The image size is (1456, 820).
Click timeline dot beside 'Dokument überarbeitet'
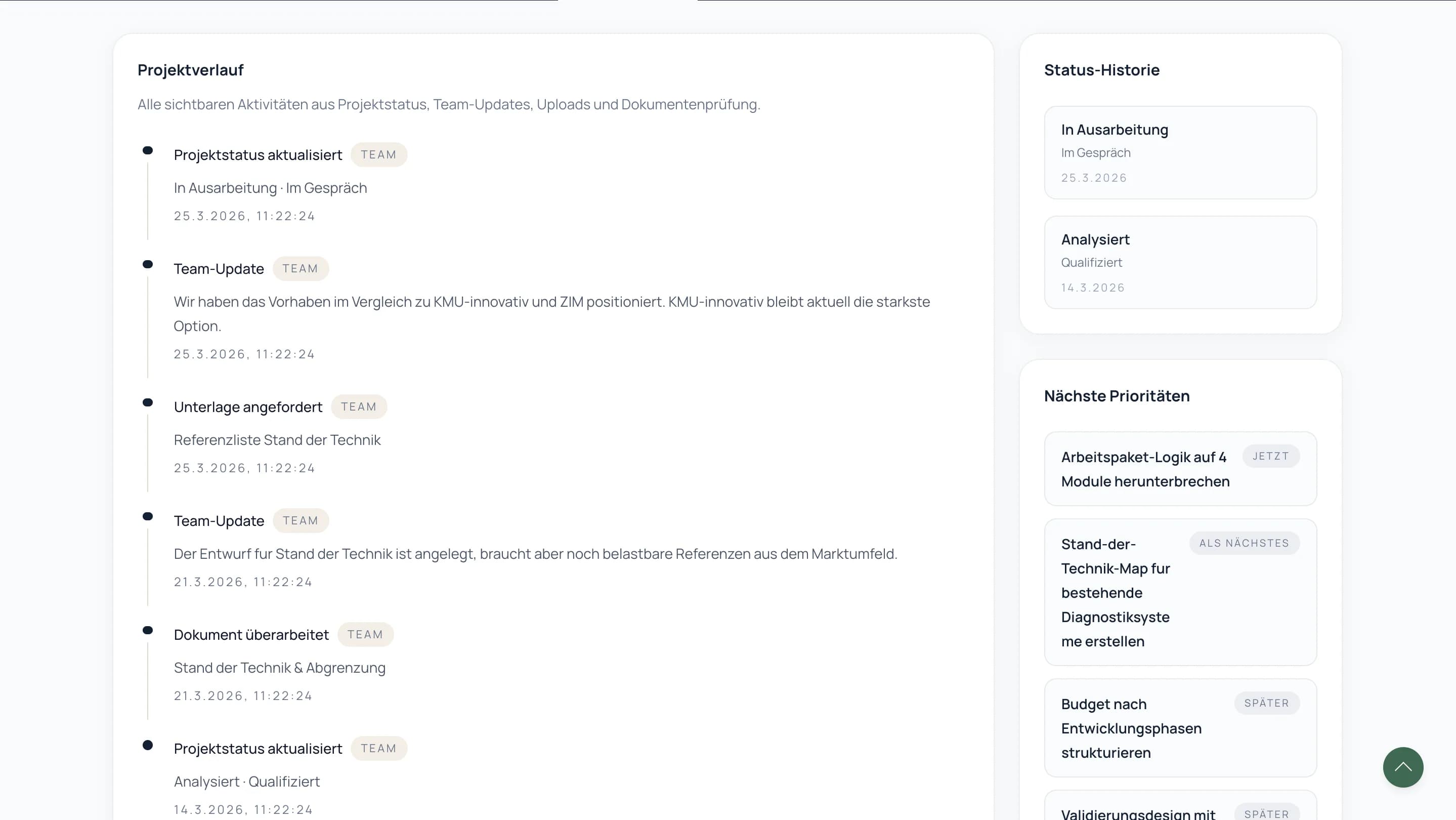148,631
